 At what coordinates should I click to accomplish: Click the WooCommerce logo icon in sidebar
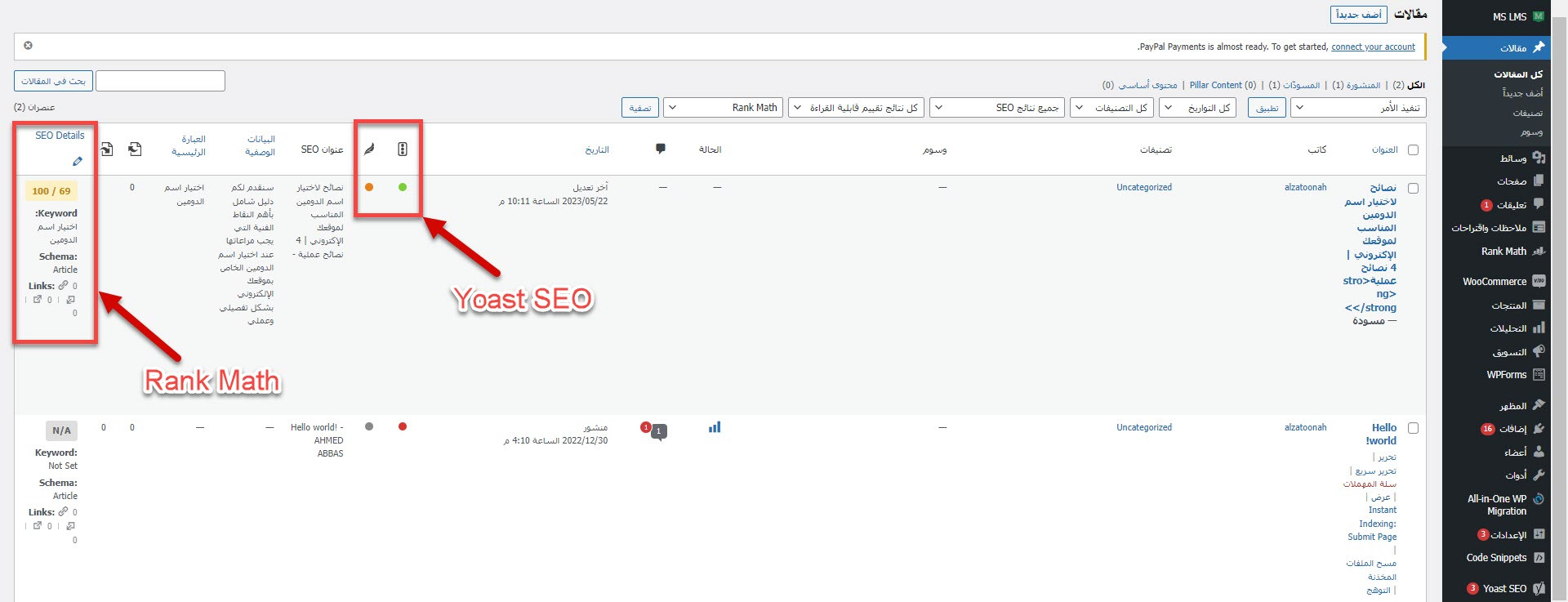tap(1539, 281)
